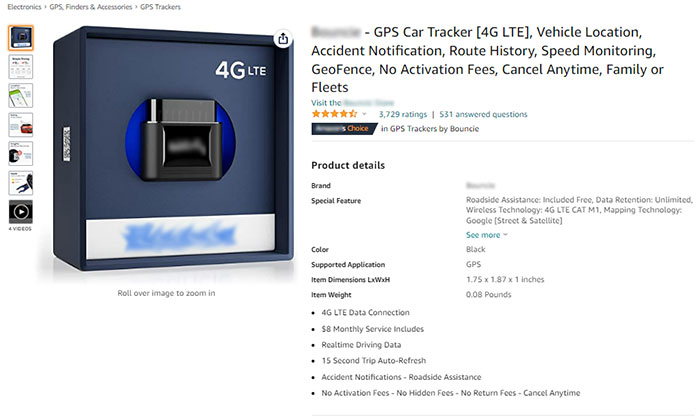Click the share icon on product image
The height and width of the screenshot is (420, 700).
(283, 39)
